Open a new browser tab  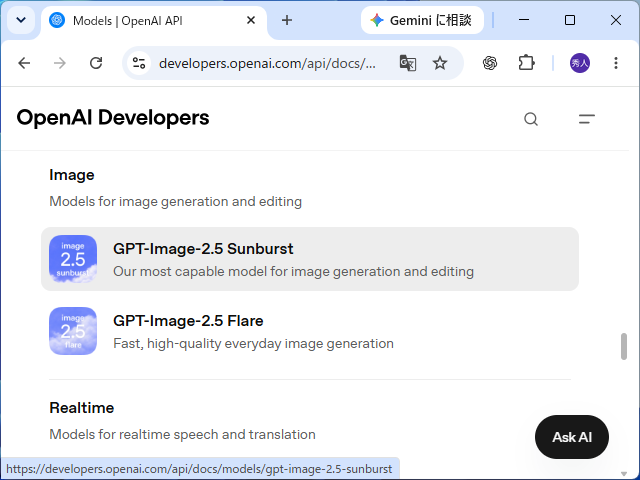(287, 20)
